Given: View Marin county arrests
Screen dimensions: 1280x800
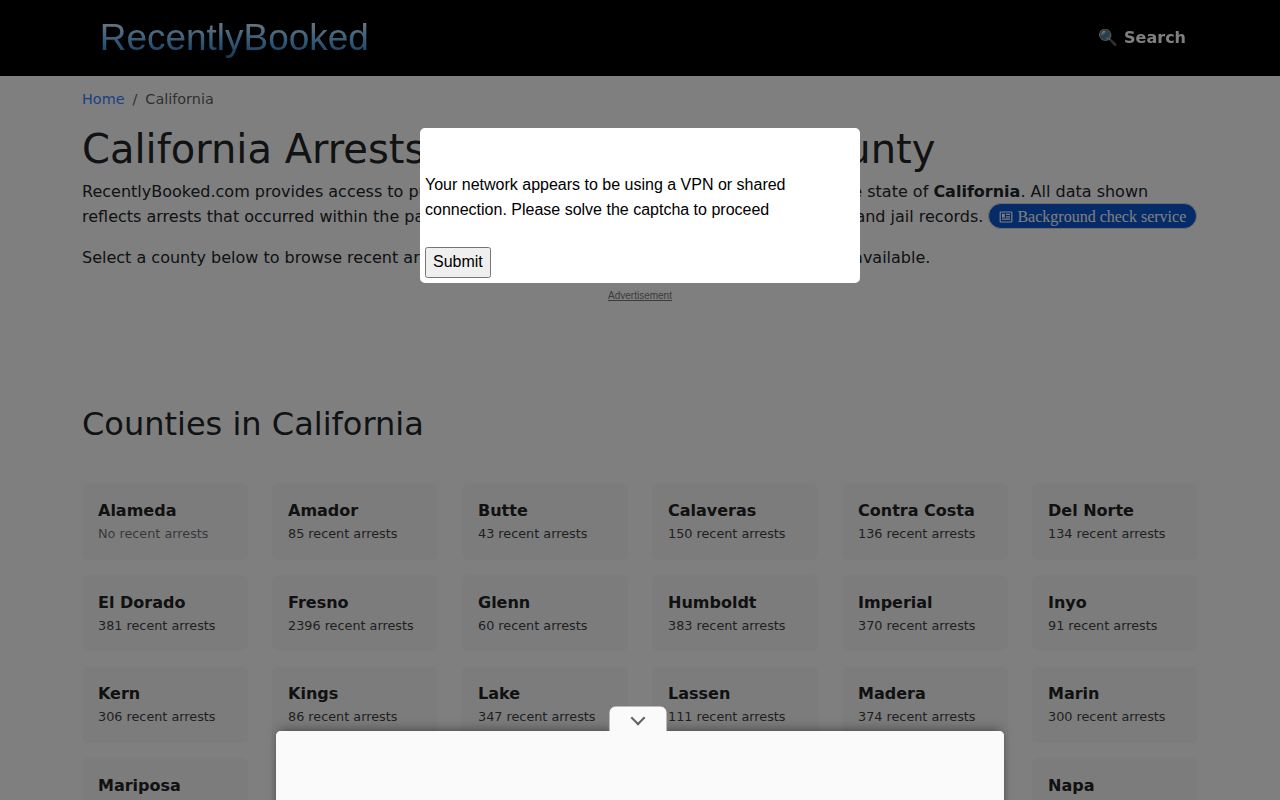Looking at the screenshot, I should point(1115,704).
